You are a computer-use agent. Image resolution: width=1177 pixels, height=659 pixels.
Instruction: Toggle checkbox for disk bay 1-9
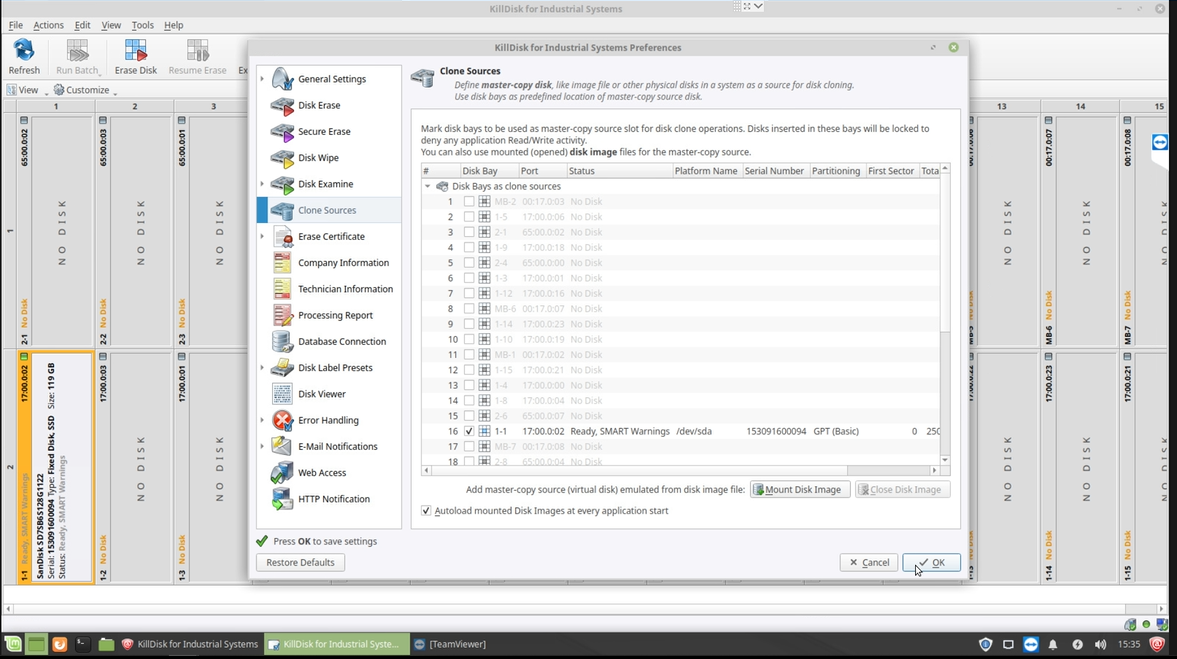(x=469, y=248)
